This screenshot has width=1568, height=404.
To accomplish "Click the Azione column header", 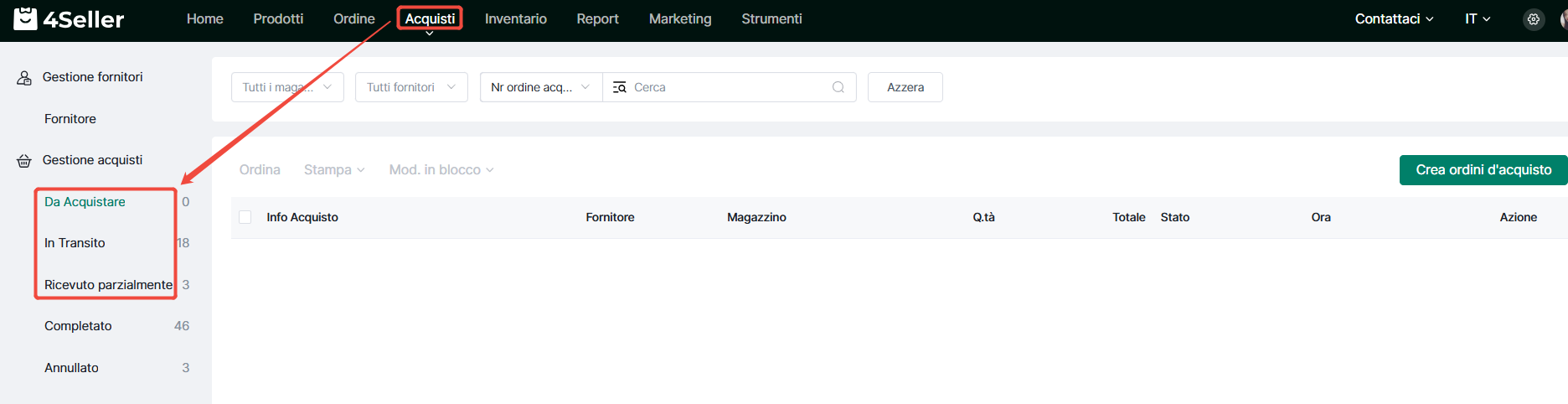I will pos(1518,217).
